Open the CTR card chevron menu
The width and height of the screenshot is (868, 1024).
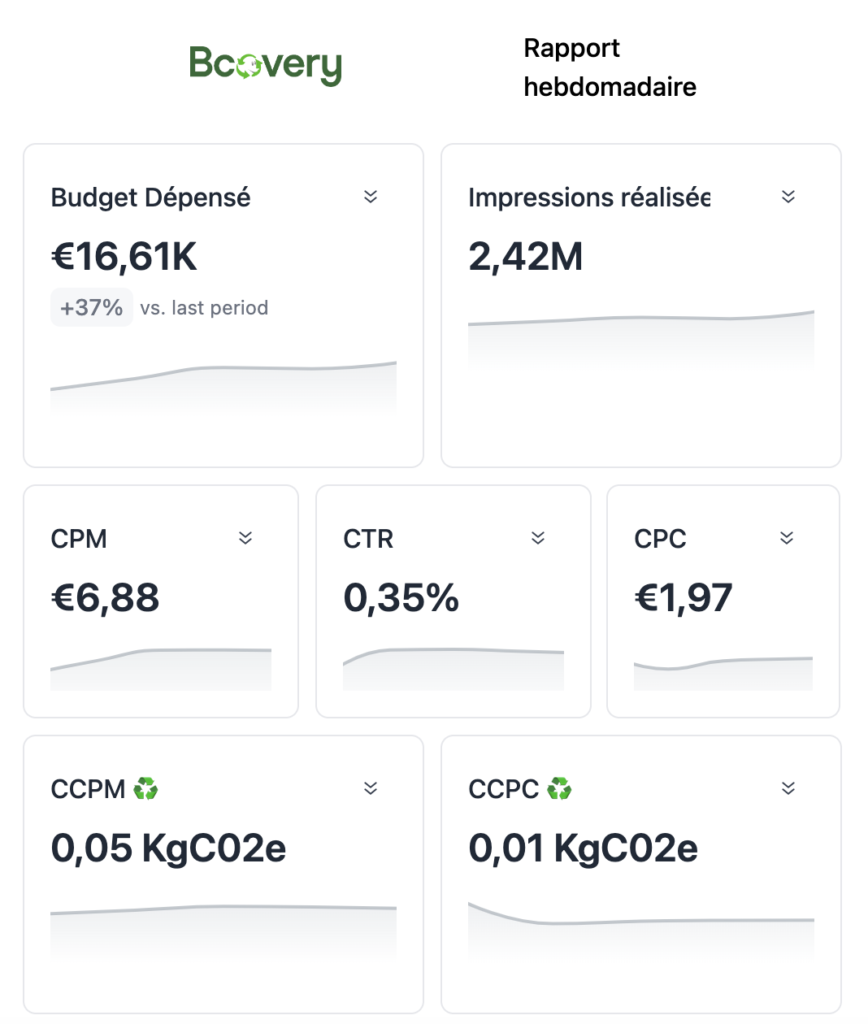point(538,537)
